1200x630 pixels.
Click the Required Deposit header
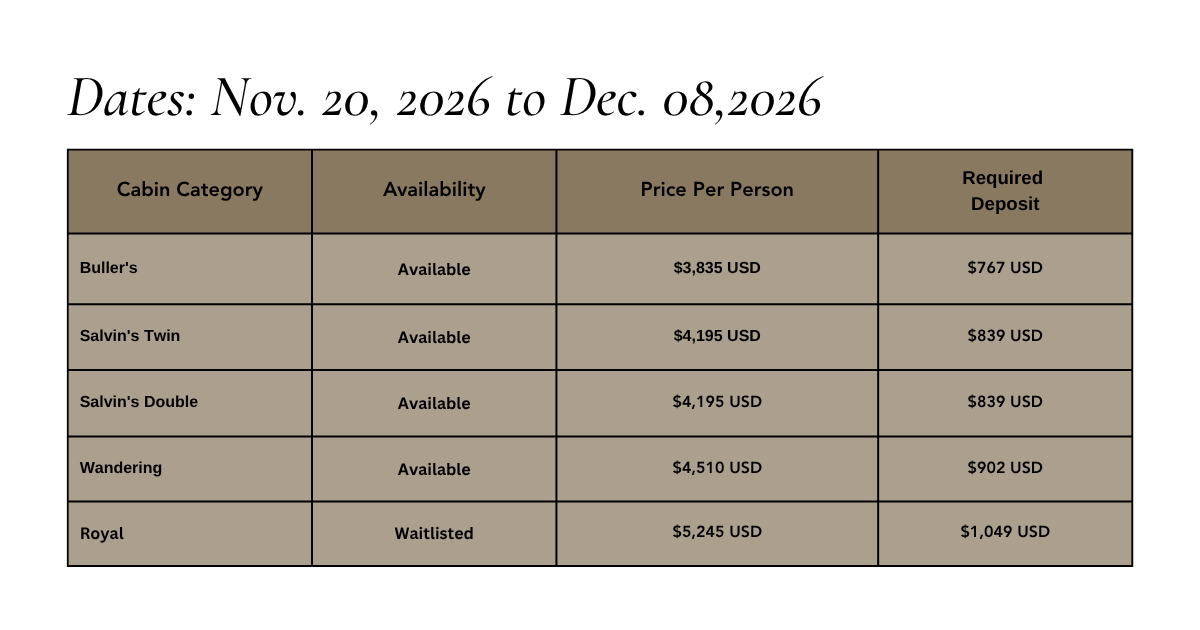coord(1005,190)
